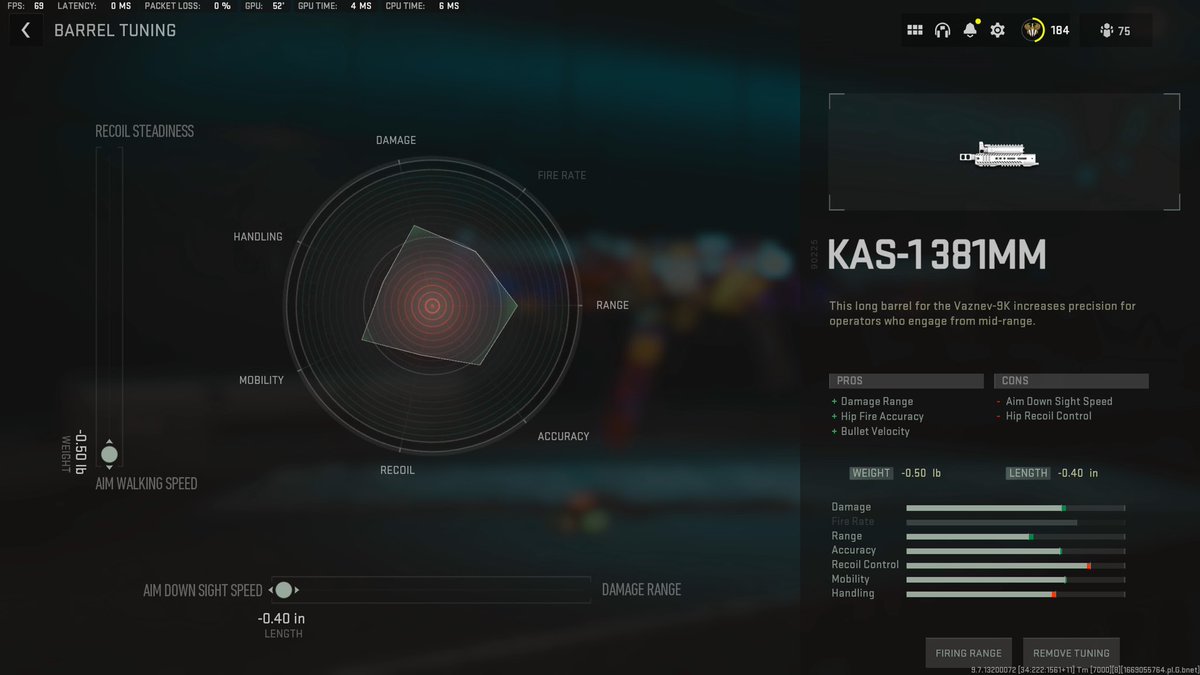Click the vertical -0.50 lb value by the weight slider

[80, 452]
